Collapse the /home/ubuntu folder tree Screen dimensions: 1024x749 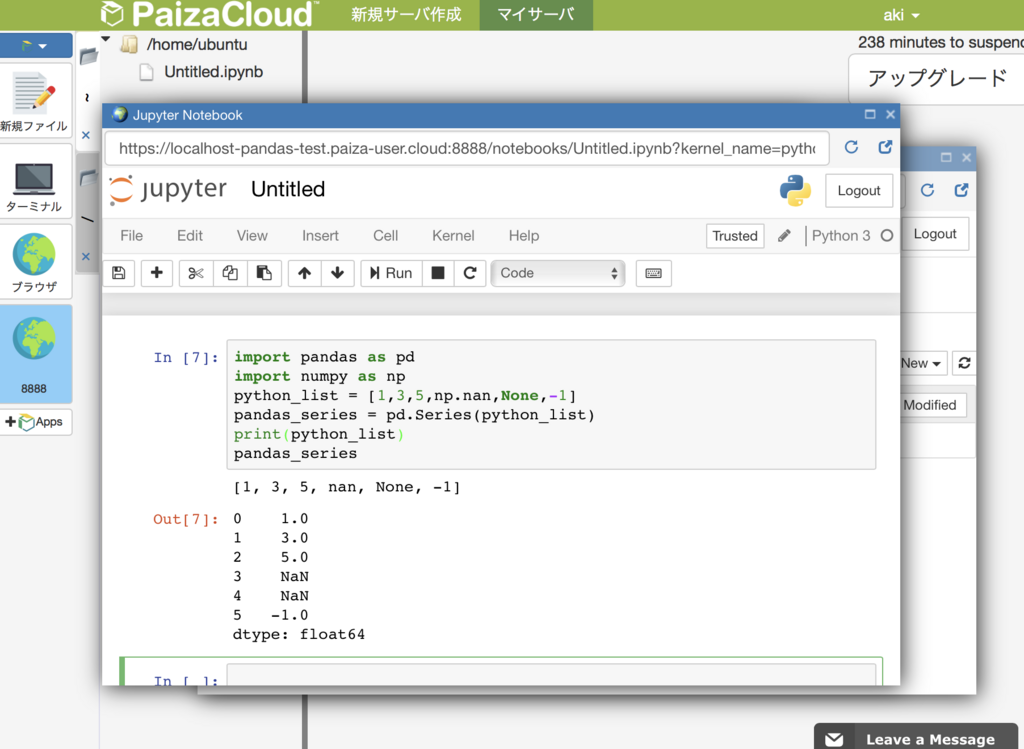(106, 39)
